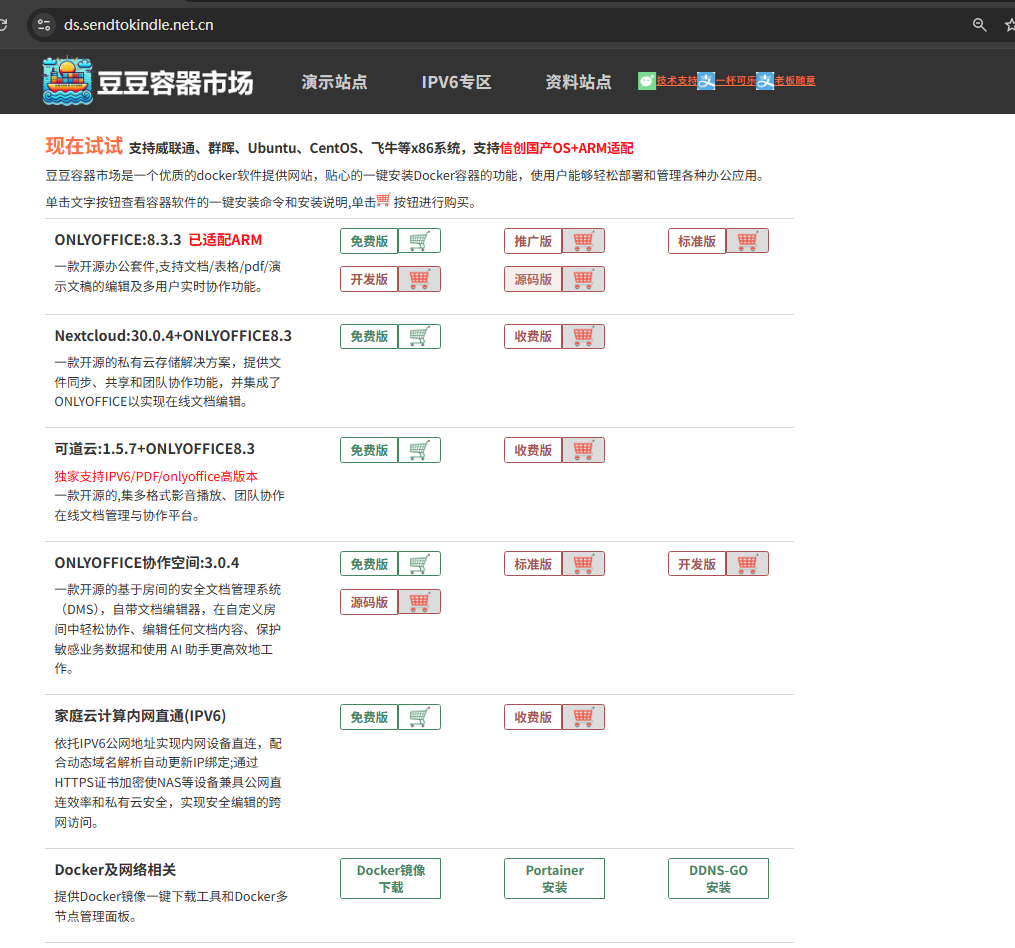Go to the IPV6专区 section
This screenshot has height=948, width=1015.
[x=456, y=82]
